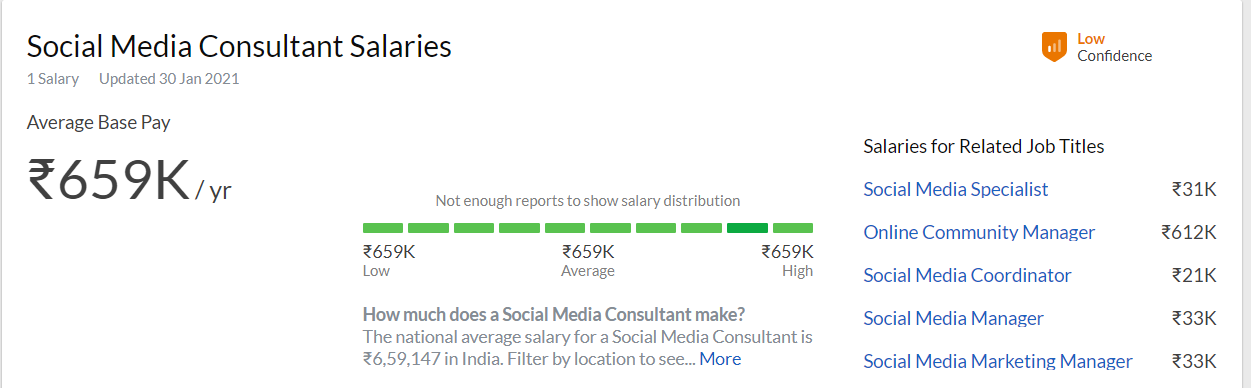Open the Social Media Coordinator link
The image size is (1251, 388).
click(967, 275)
